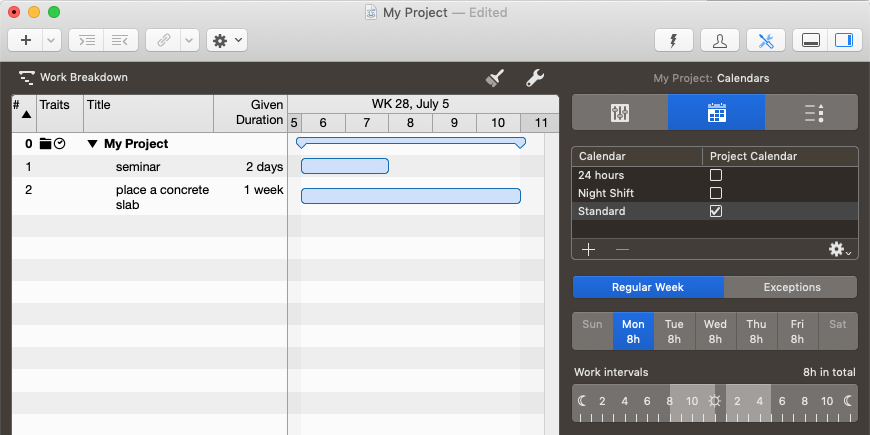870x435 pixels.
Task: Click the indent task icon
Action: pos(86,41)
